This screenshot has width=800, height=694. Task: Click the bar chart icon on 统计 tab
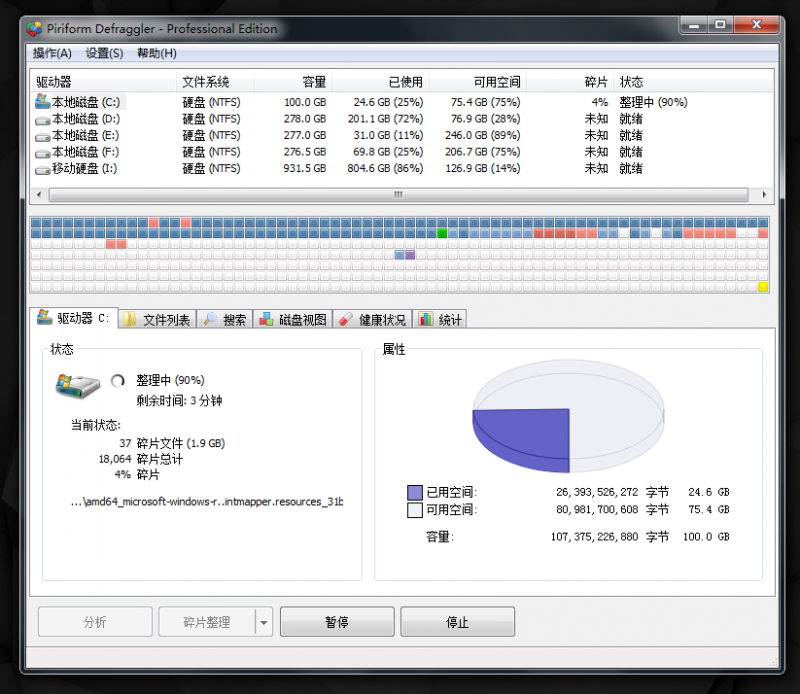click(x=426, y=319)
